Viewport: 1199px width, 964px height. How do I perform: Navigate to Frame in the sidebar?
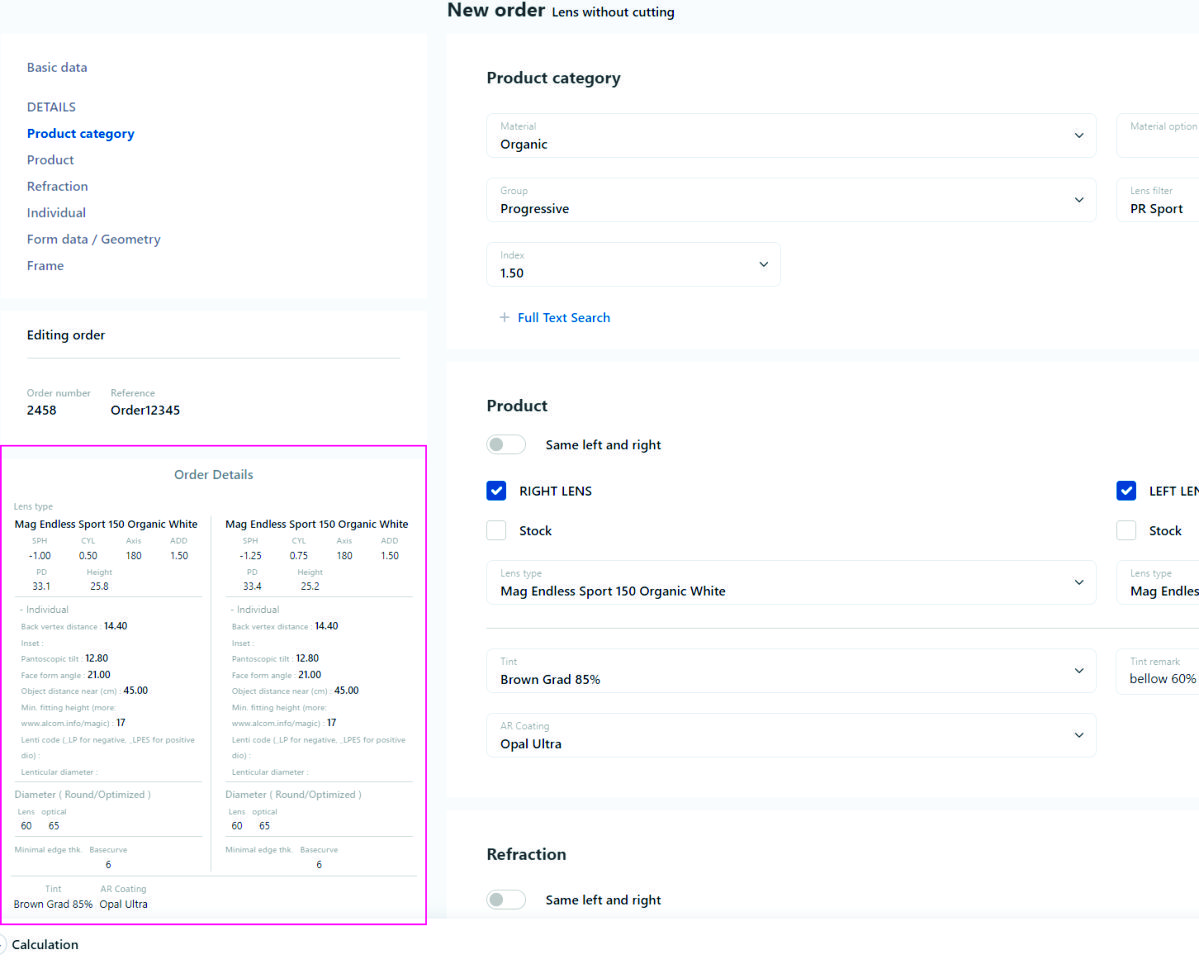45,266
